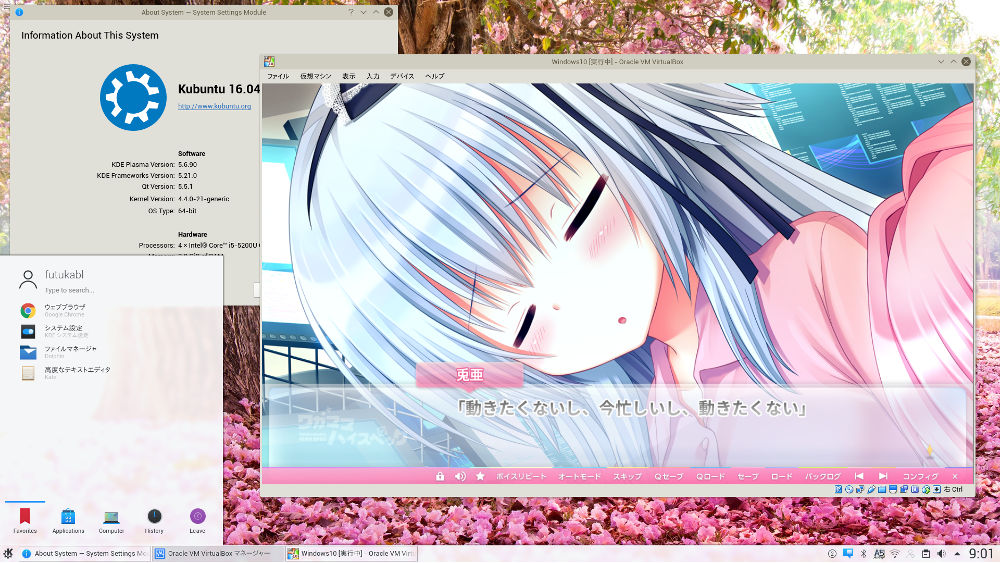Click the game dialogue text box
Screen dimensions: 1000x563
617,426
